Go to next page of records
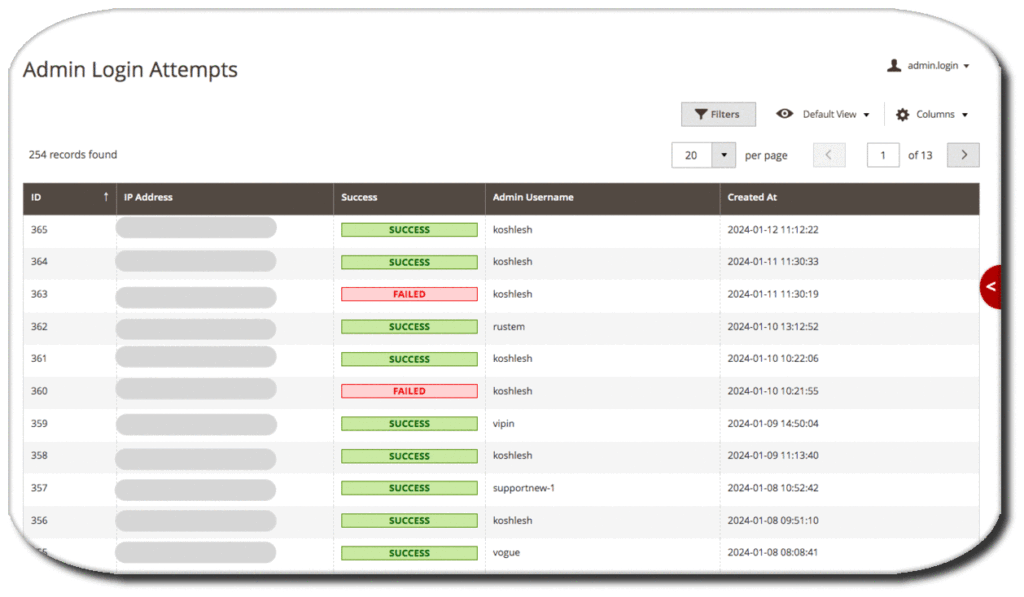 963,155
